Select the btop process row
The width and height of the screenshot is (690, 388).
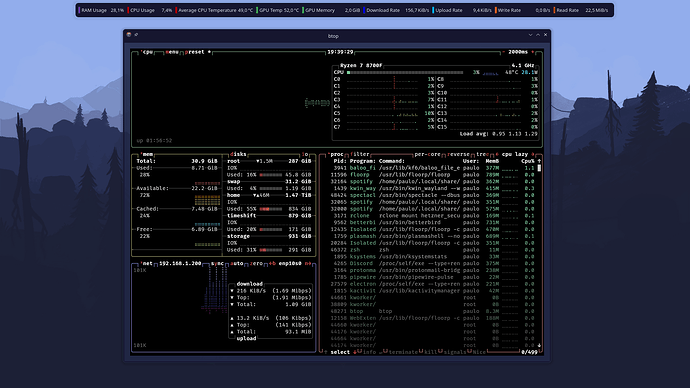433,311
